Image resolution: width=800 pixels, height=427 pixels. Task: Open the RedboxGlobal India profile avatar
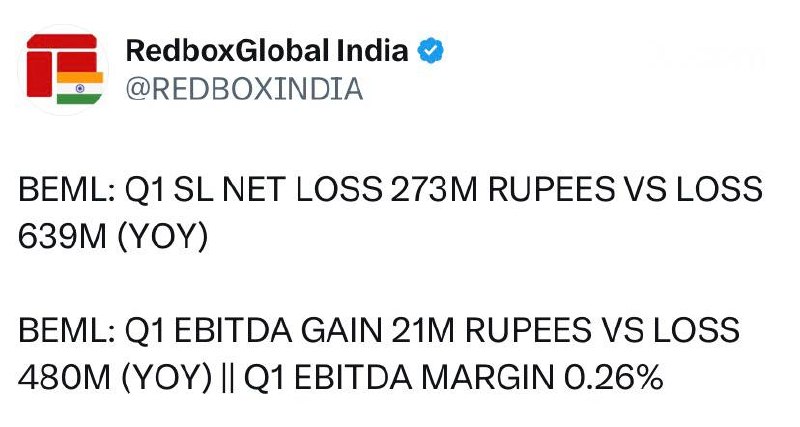tap(63, 69)
